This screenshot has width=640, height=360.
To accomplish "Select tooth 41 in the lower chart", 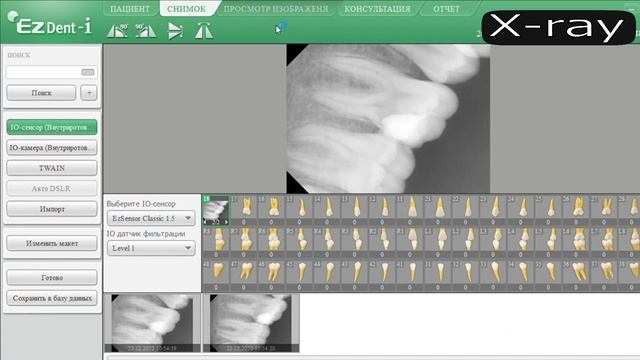I will pyautogui.click(x=410, y=276).
